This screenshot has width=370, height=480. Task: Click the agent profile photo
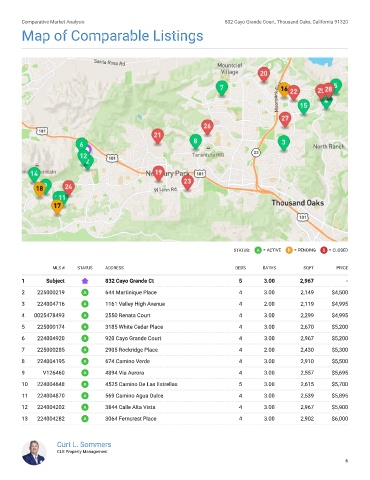(34, 453)
